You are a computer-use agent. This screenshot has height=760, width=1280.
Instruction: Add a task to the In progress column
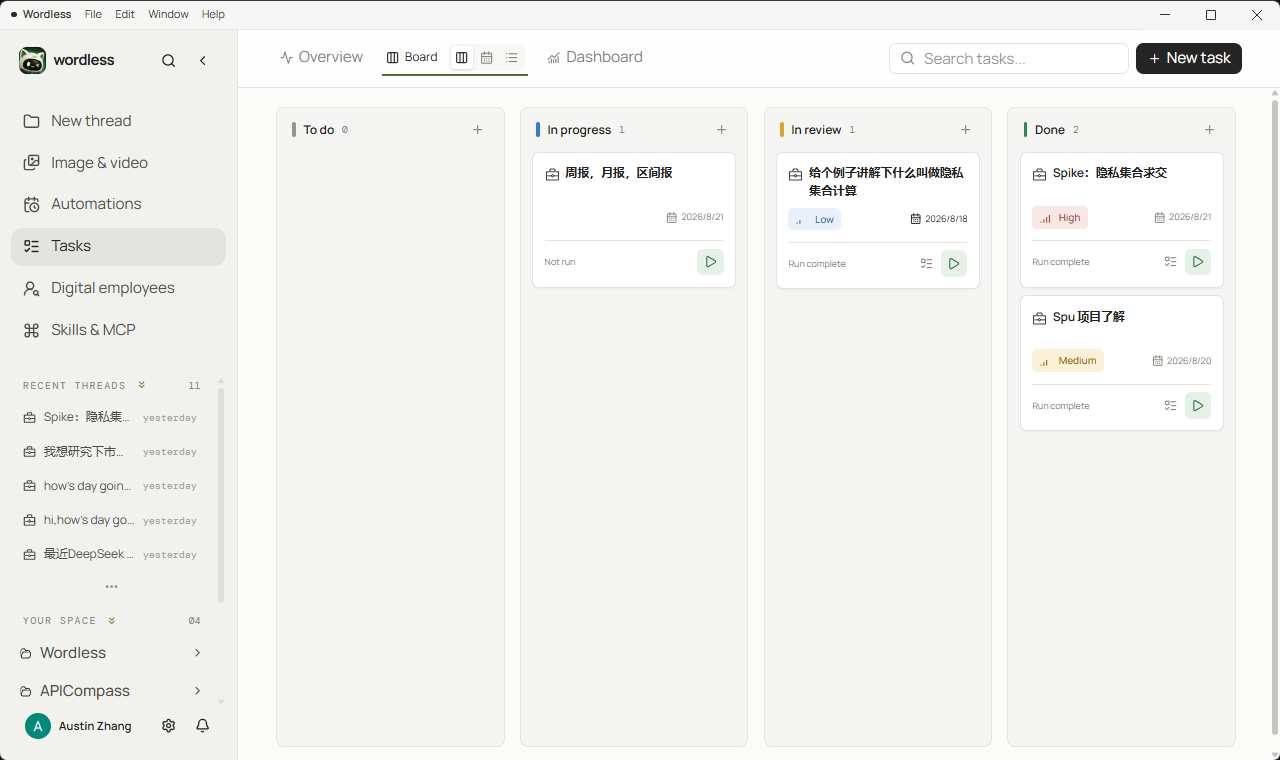click(x=722, y=130)
